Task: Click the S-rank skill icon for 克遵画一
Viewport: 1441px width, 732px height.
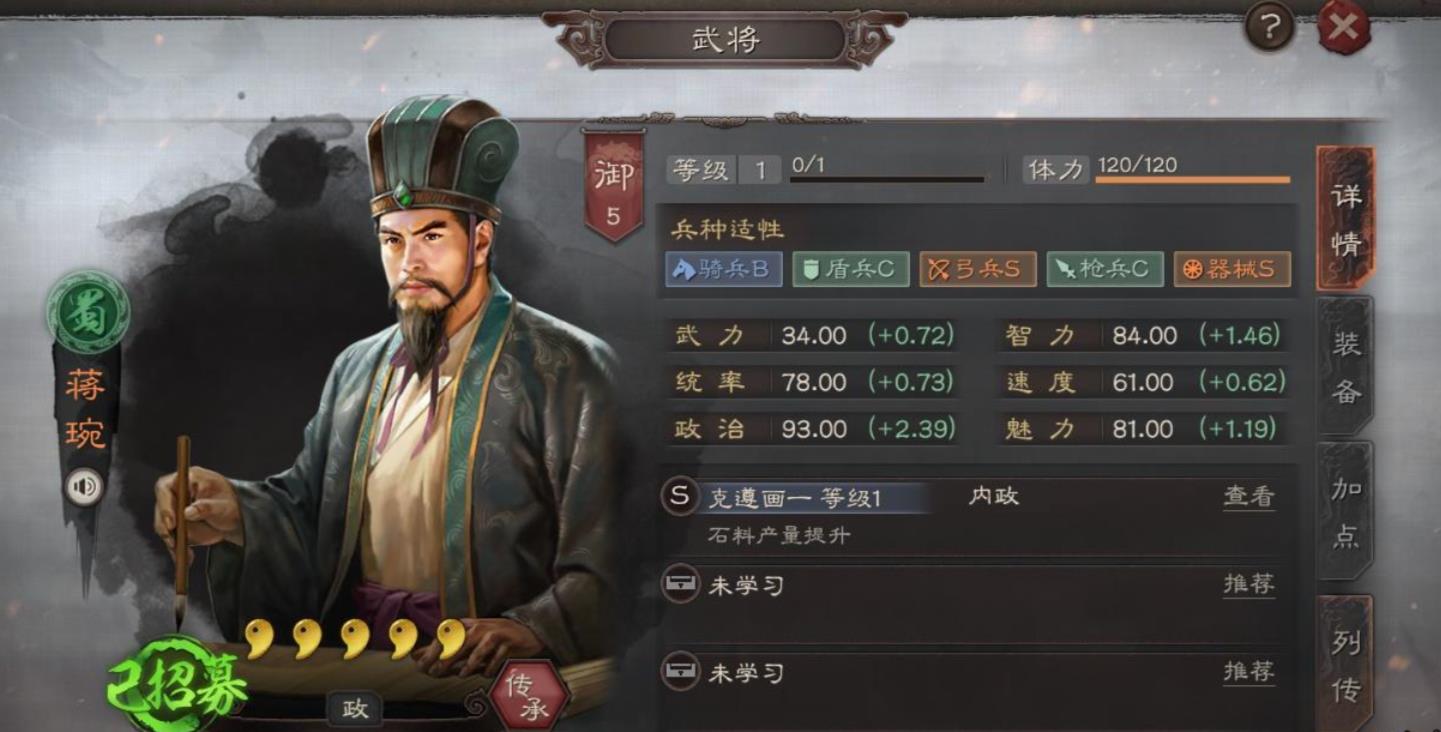Action: pos(680,496)
